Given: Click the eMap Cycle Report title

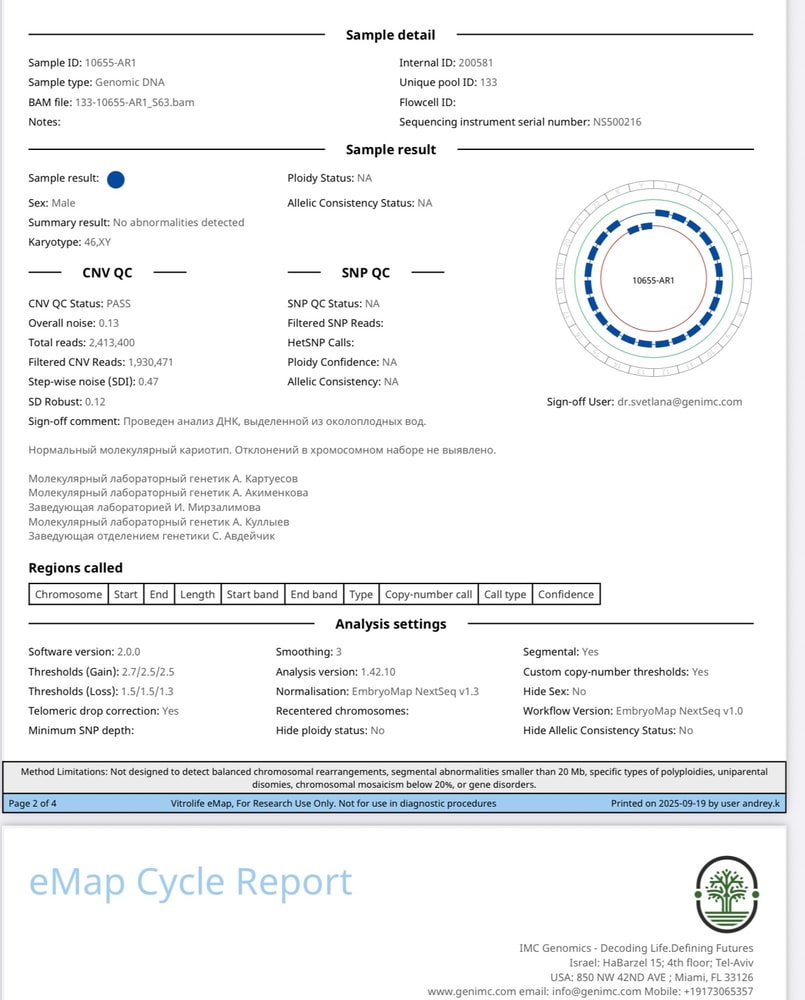Looking at the screenshot, I should point(190,882).
